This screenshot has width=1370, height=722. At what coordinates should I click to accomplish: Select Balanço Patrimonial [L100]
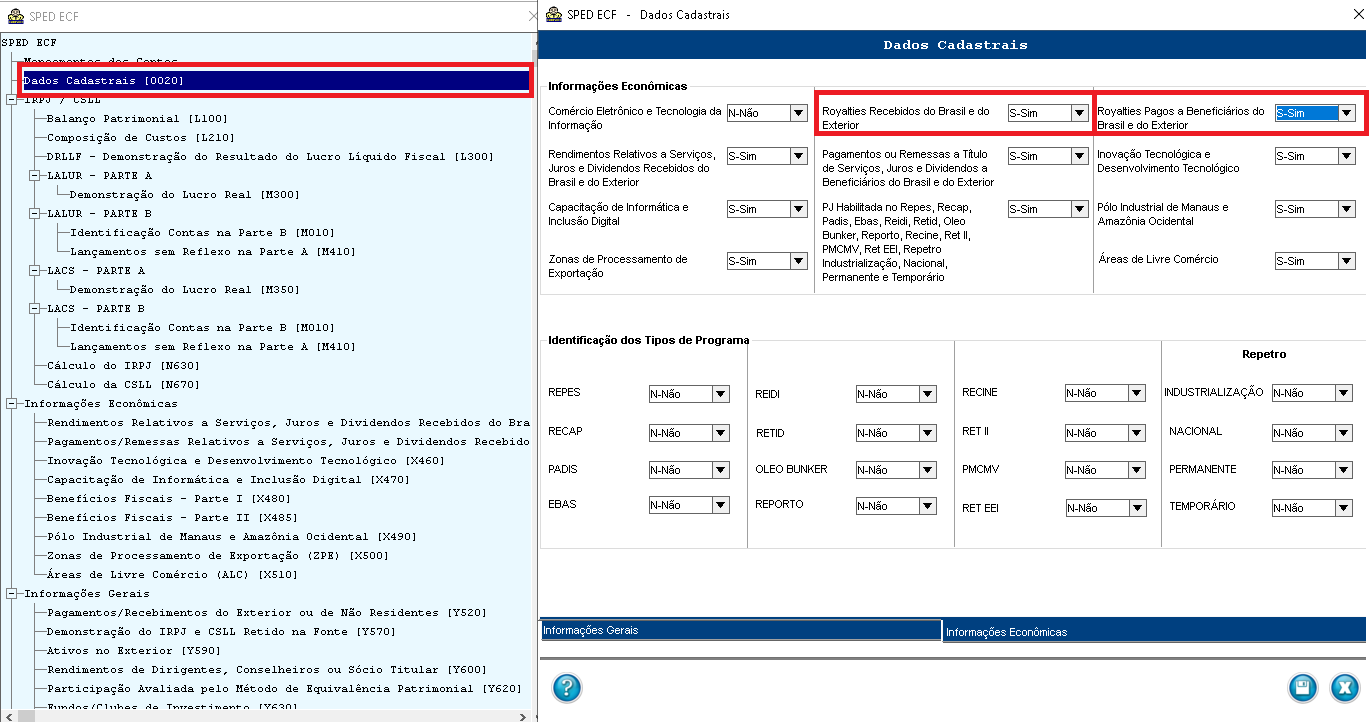pyautogui.click(x=138, y=118)
